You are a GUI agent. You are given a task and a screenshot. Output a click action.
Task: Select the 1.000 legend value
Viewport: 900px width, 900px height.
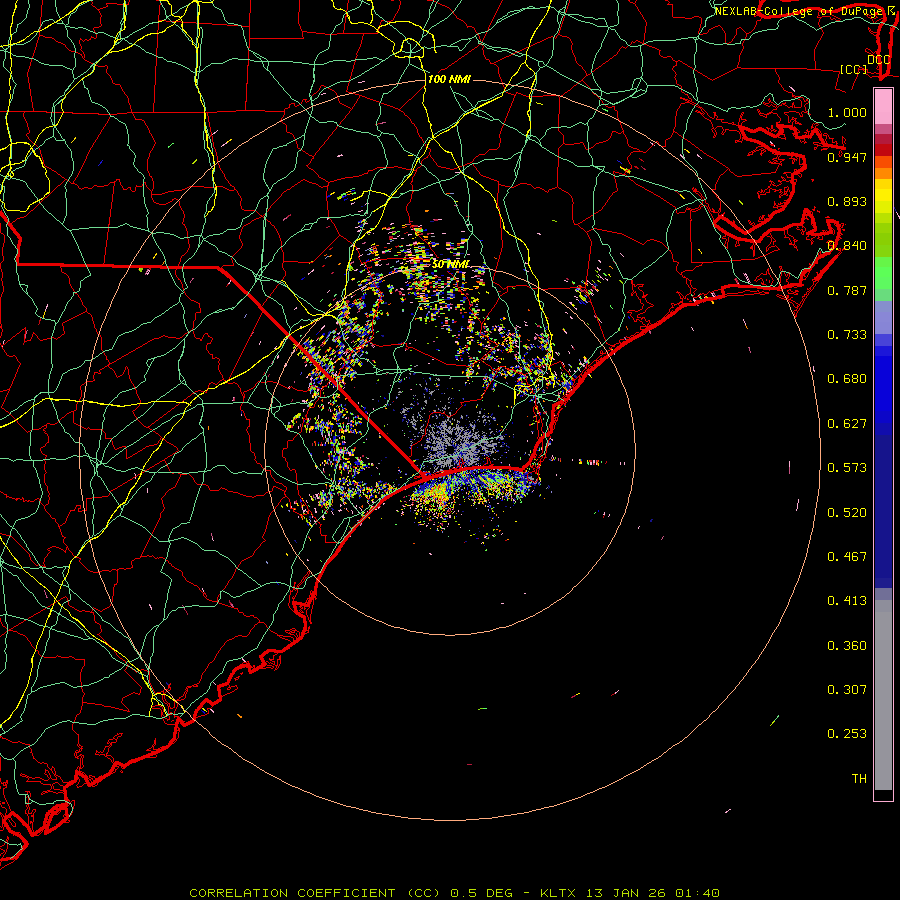[x=847, y=112]
